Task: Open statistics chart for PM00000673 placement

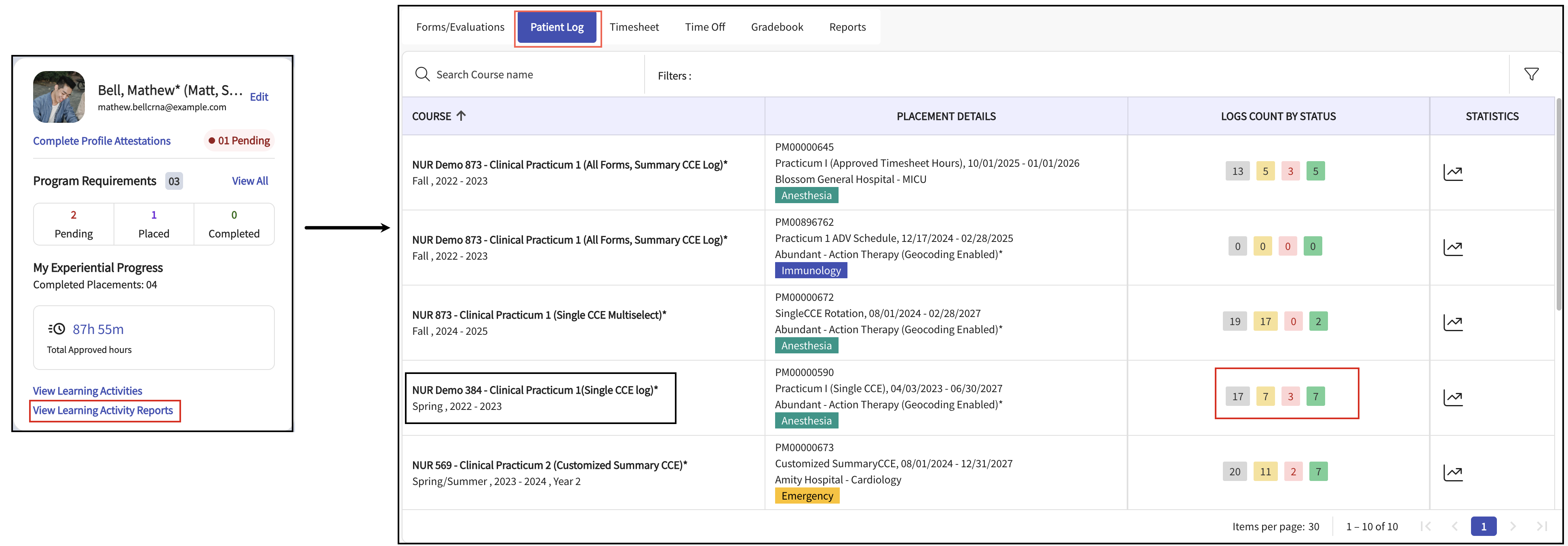Action: (1452, 472)
